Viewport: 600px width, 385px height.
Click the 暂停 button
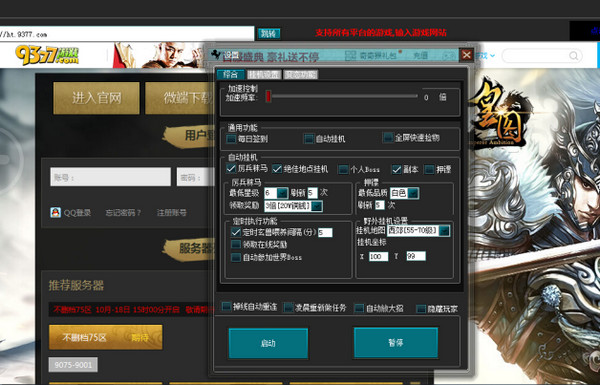pyautogui.click(x=396, y=343)
